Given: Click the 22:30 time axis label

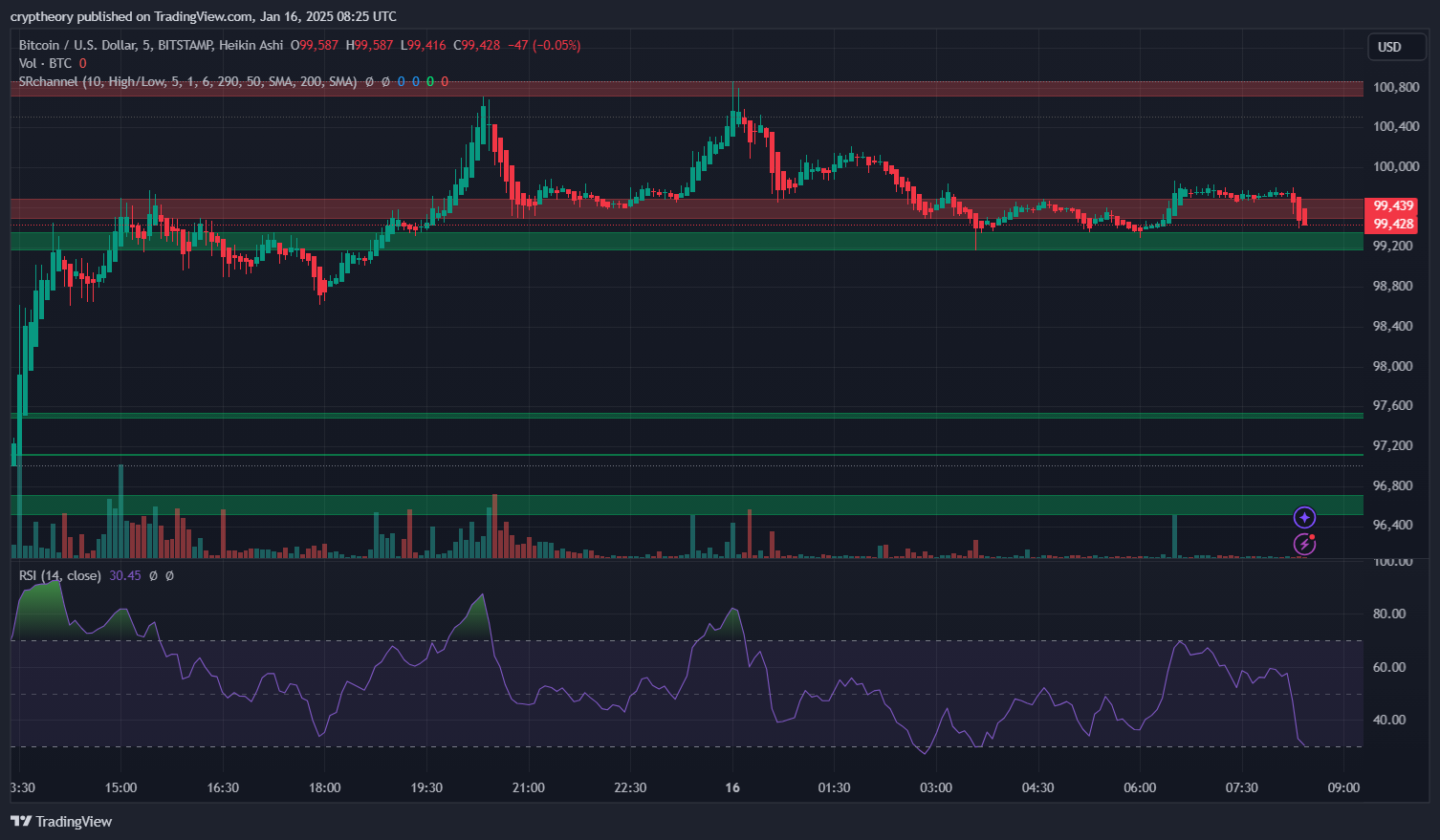Looking at the screenshot, I should pyautogui.click(x=630, y=787).
